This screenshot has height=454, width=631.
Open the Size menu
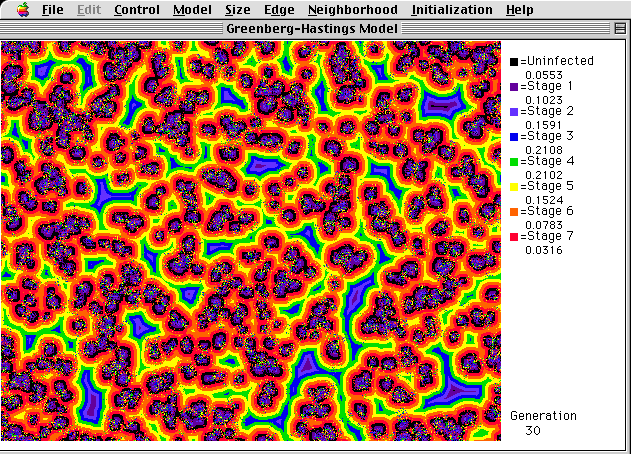(x=238, y=10)
